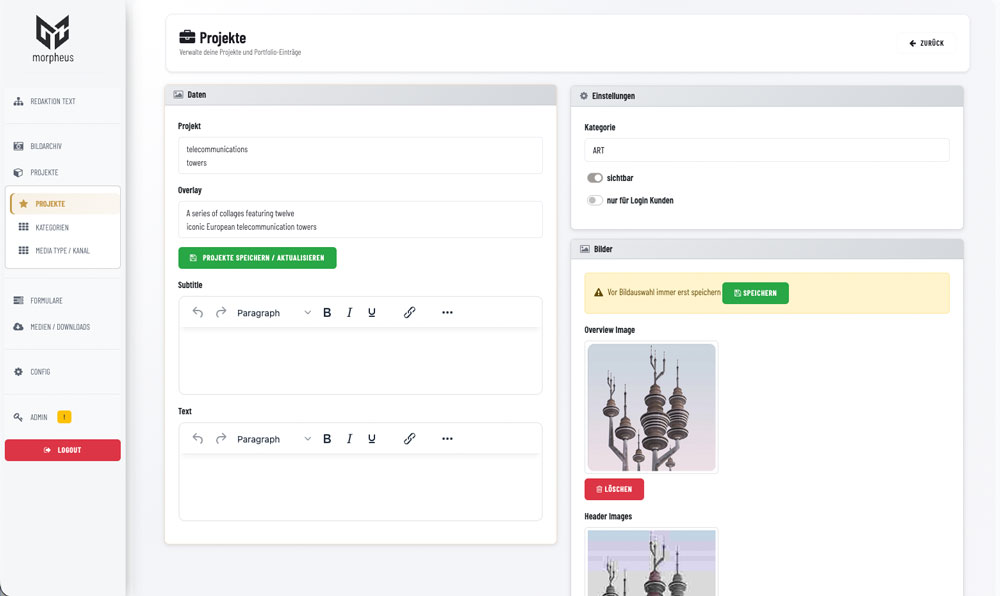This screenshot has height=596, width=1000.
Task: Click the morpheus logo
Action: [54, 39]
